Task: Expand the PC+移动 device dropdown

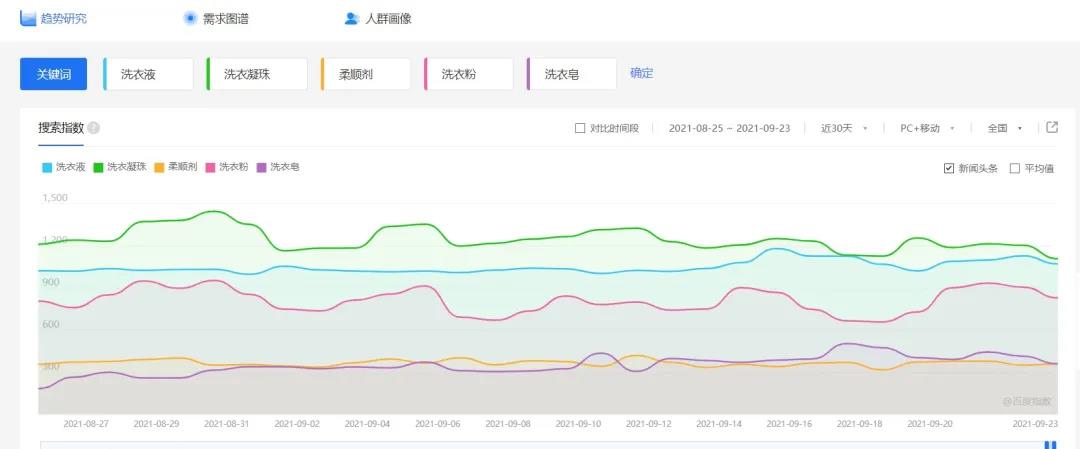Action: point(927,128)
